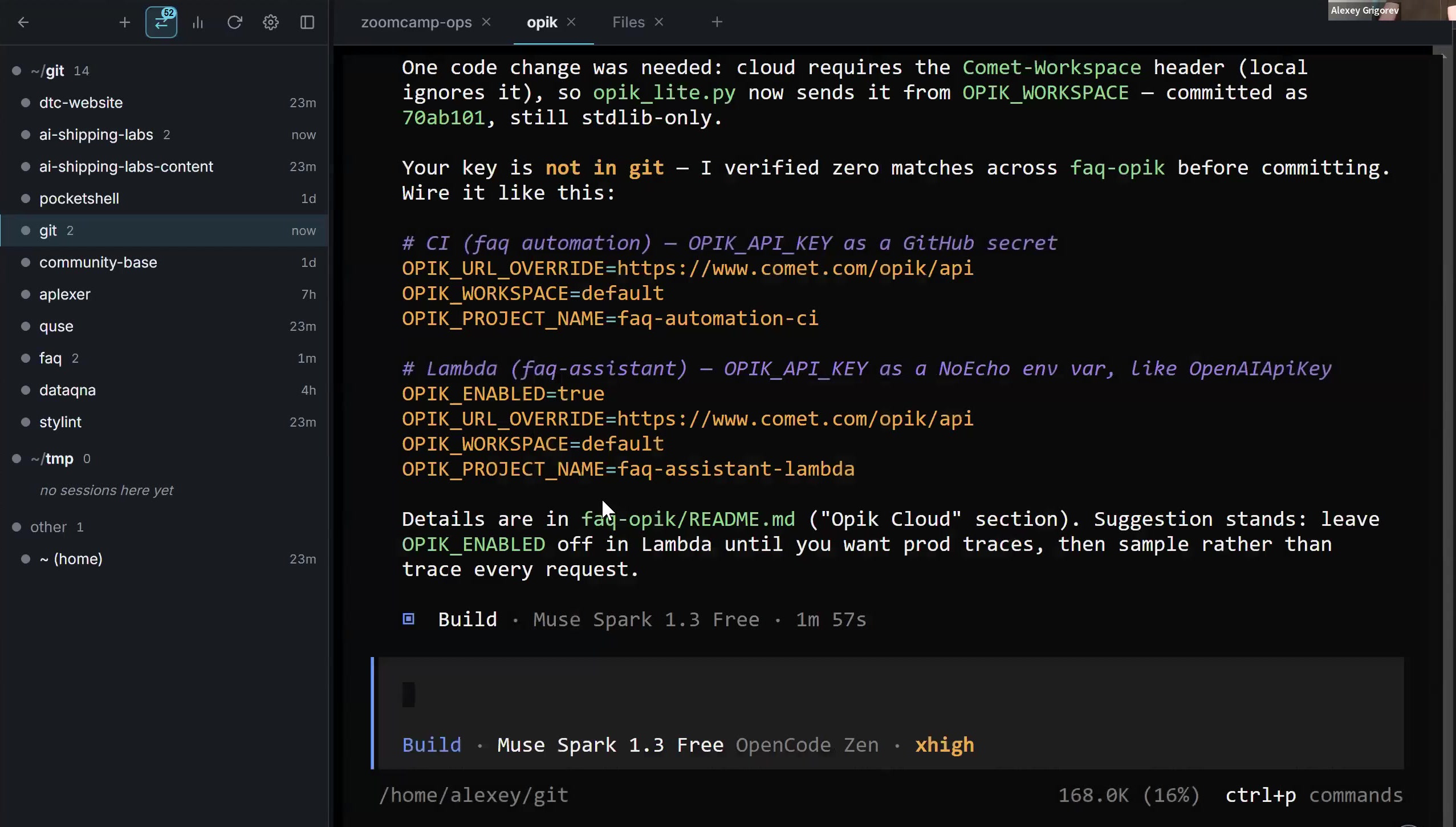Open the ai-shipping-labs session
Viewport: 1456px width, 827px height.
(164, 135)
